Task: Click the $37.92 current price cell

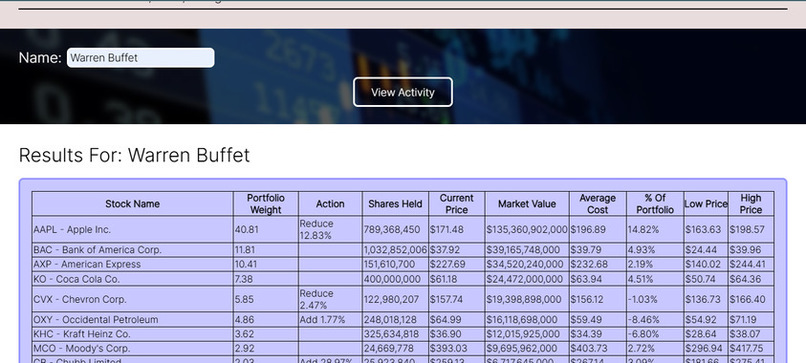Action: (x=456, y=250)
